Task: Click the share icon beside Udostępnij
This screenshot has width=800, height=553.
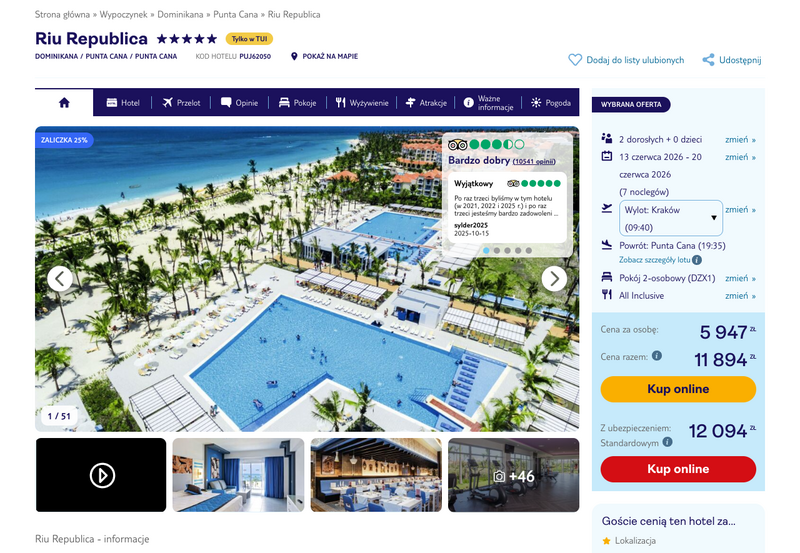Action: coord(708,60)
